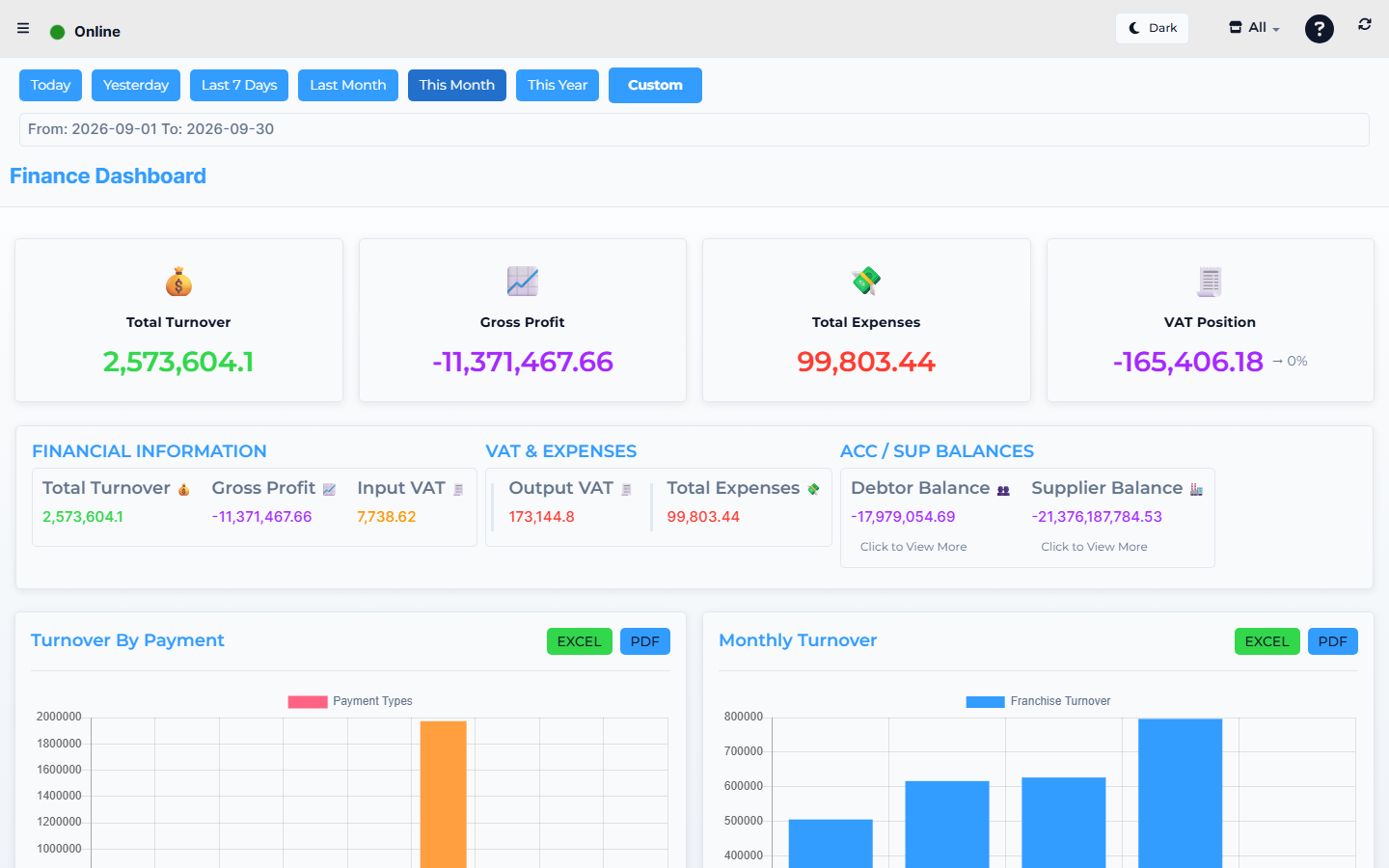Click cash icon beside Total Expenses label
Image resolution: width=1389 pixels, height=868 pixels.
coord(813,490)
